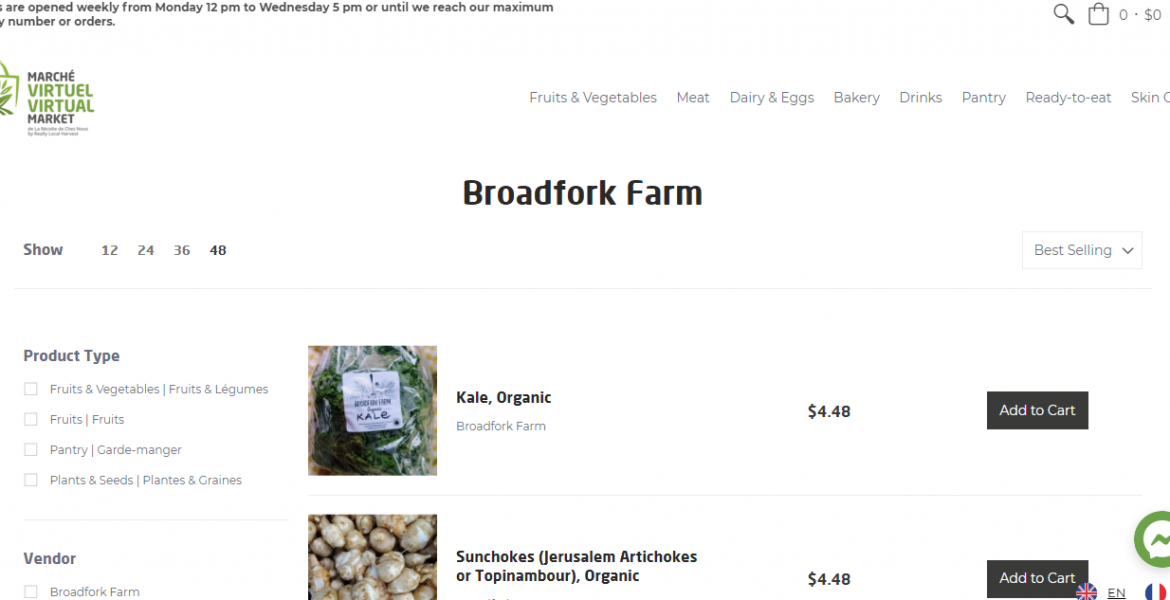Switch to French with the France flag

(1156, 593)
